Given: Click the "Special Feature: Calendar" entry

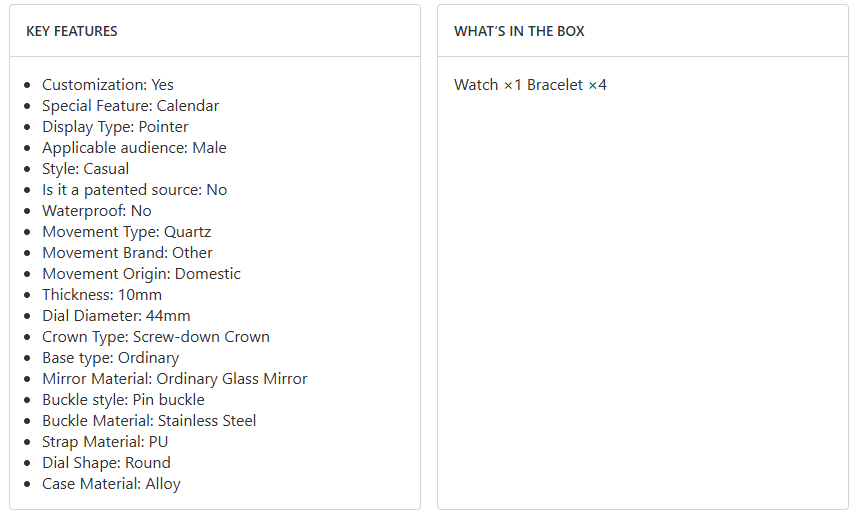Looking at the screenshot, I should click(130, 106).
